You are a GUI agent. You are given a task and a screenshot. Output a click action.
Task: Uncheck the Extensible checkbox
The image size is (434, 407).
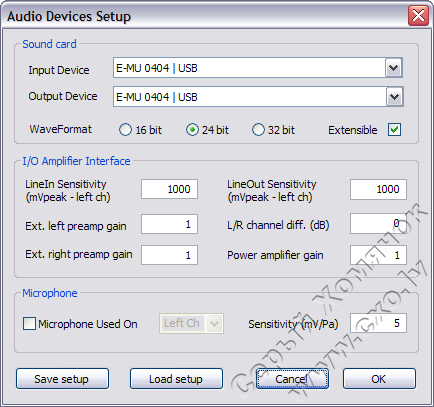(x=394, y=130)
